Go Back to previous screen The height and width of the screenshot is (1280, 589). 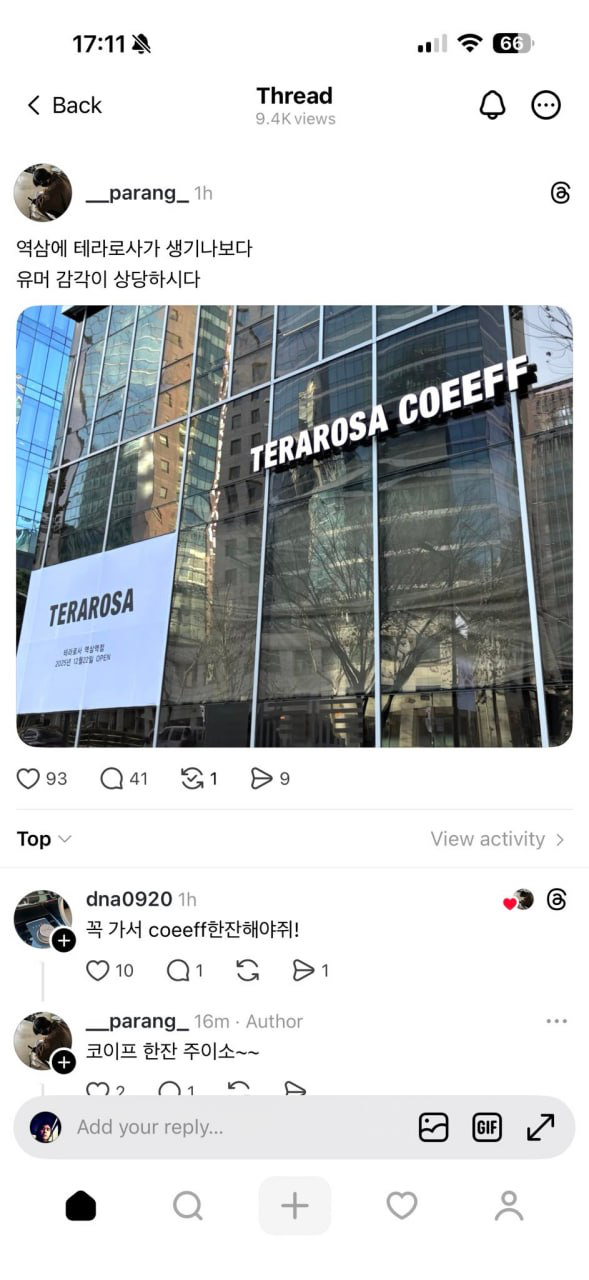64,105
